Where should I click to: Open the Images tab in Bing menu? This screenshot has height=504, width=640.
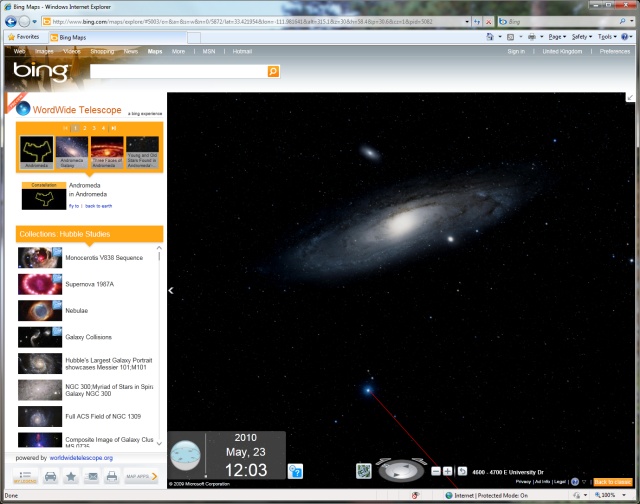[44, 51]
